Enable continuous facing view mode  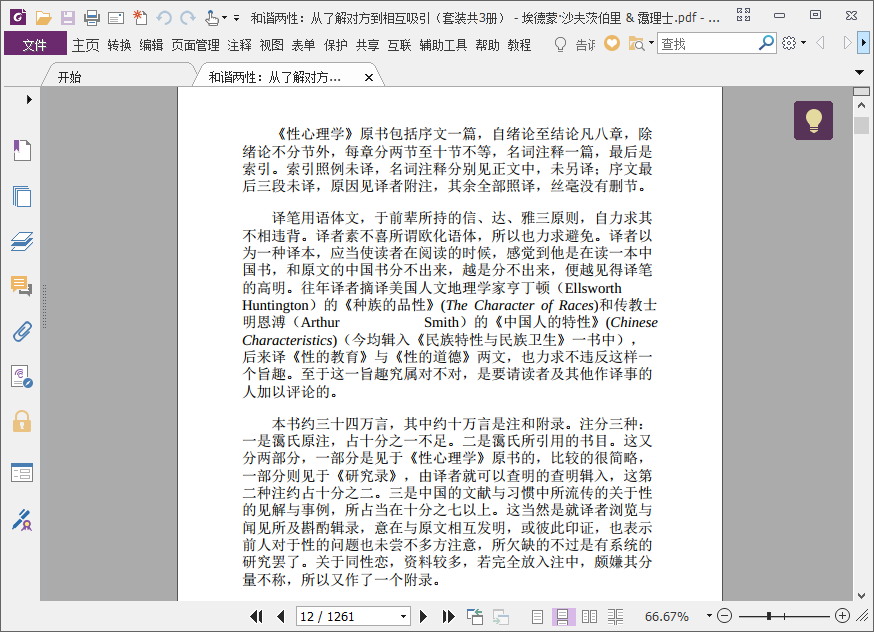click(x=615, y=616)
